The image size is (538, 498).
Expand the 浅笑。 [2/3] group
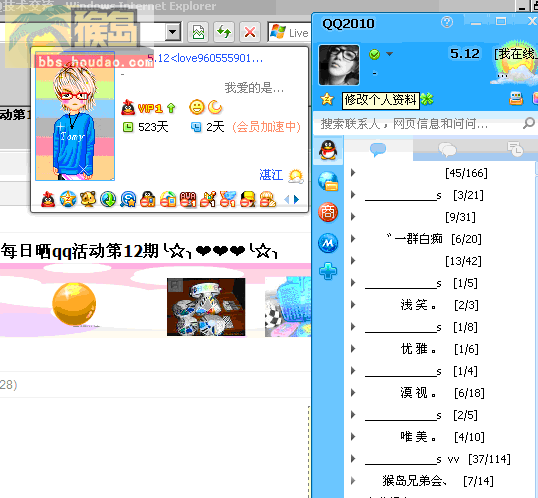click(353, 304)
